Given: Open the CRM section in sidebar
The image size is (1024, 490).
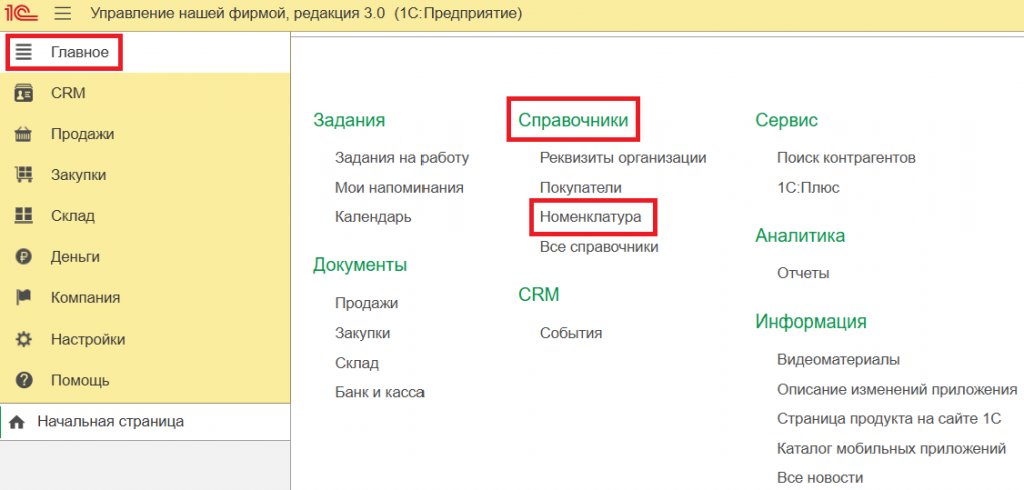Looking at the screenshot, I should coord(145,93).
